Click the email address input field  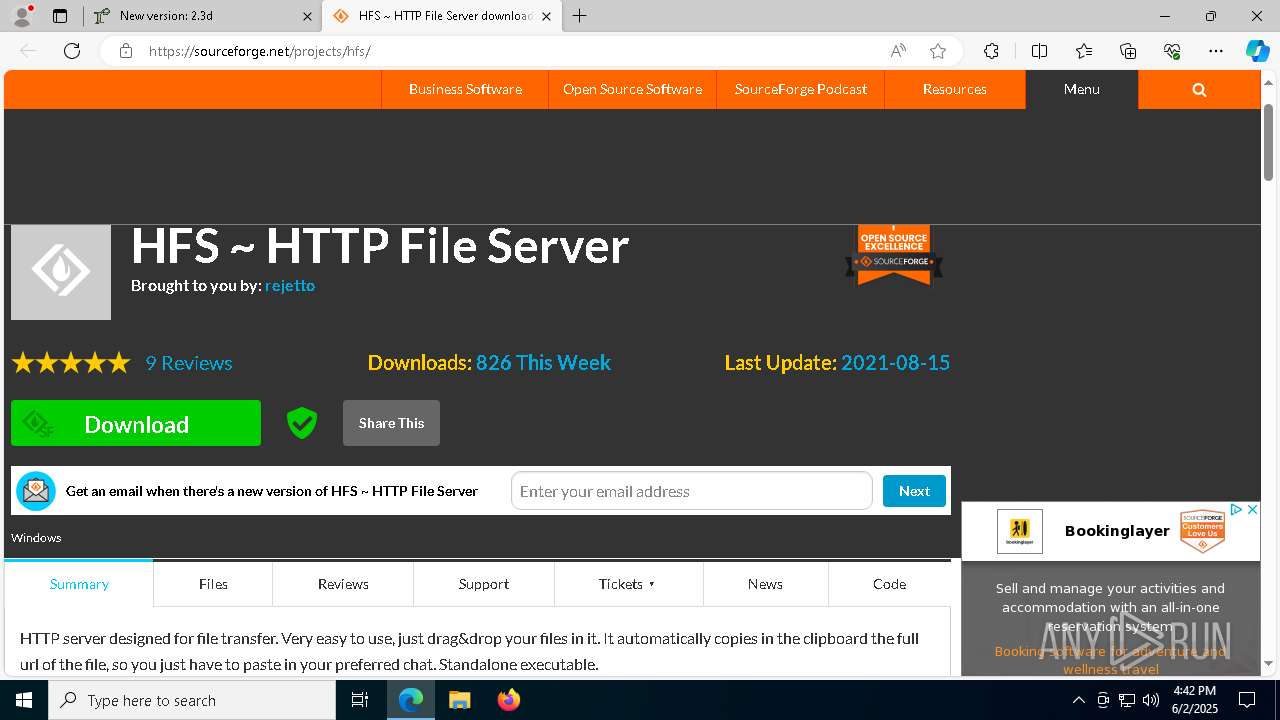pos(692,491)
